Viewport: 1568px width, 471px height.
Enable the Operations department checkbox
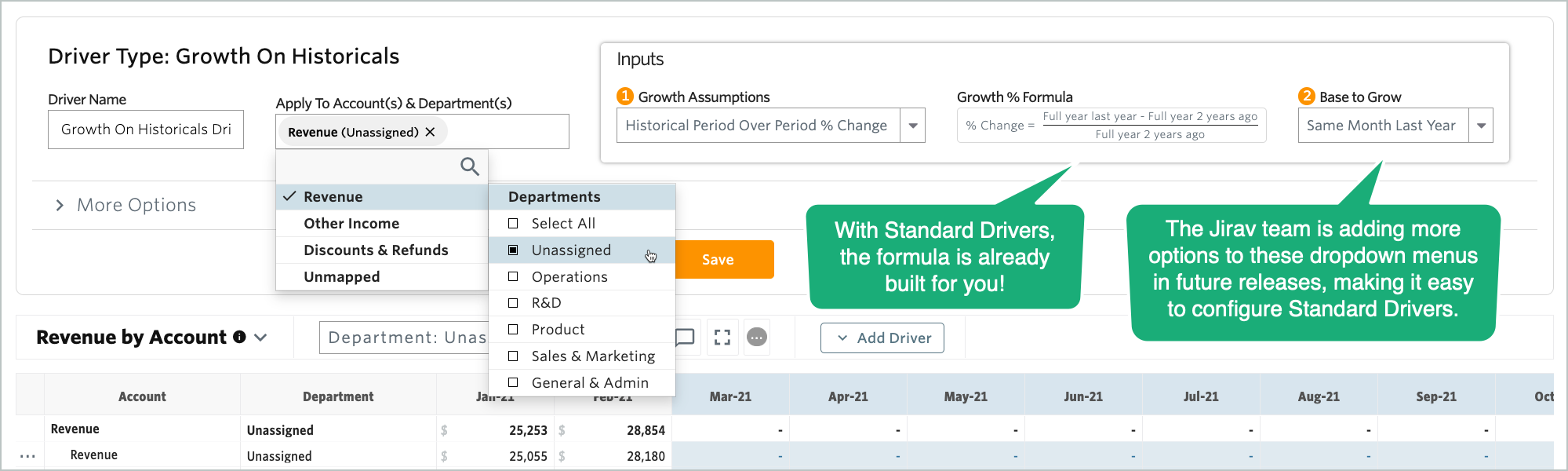click(x=513, y=277)
